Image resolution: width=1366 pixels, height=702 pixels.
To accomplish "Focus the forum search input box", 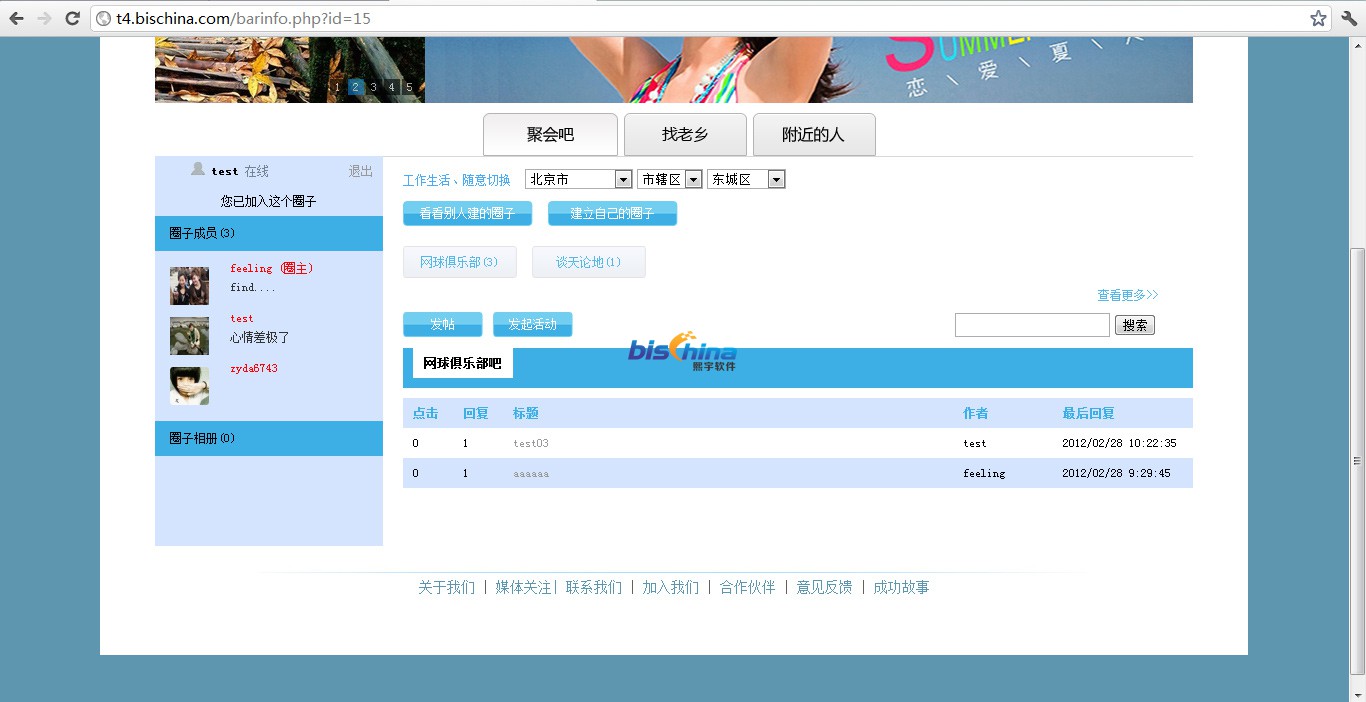I will click(1032, 325).
